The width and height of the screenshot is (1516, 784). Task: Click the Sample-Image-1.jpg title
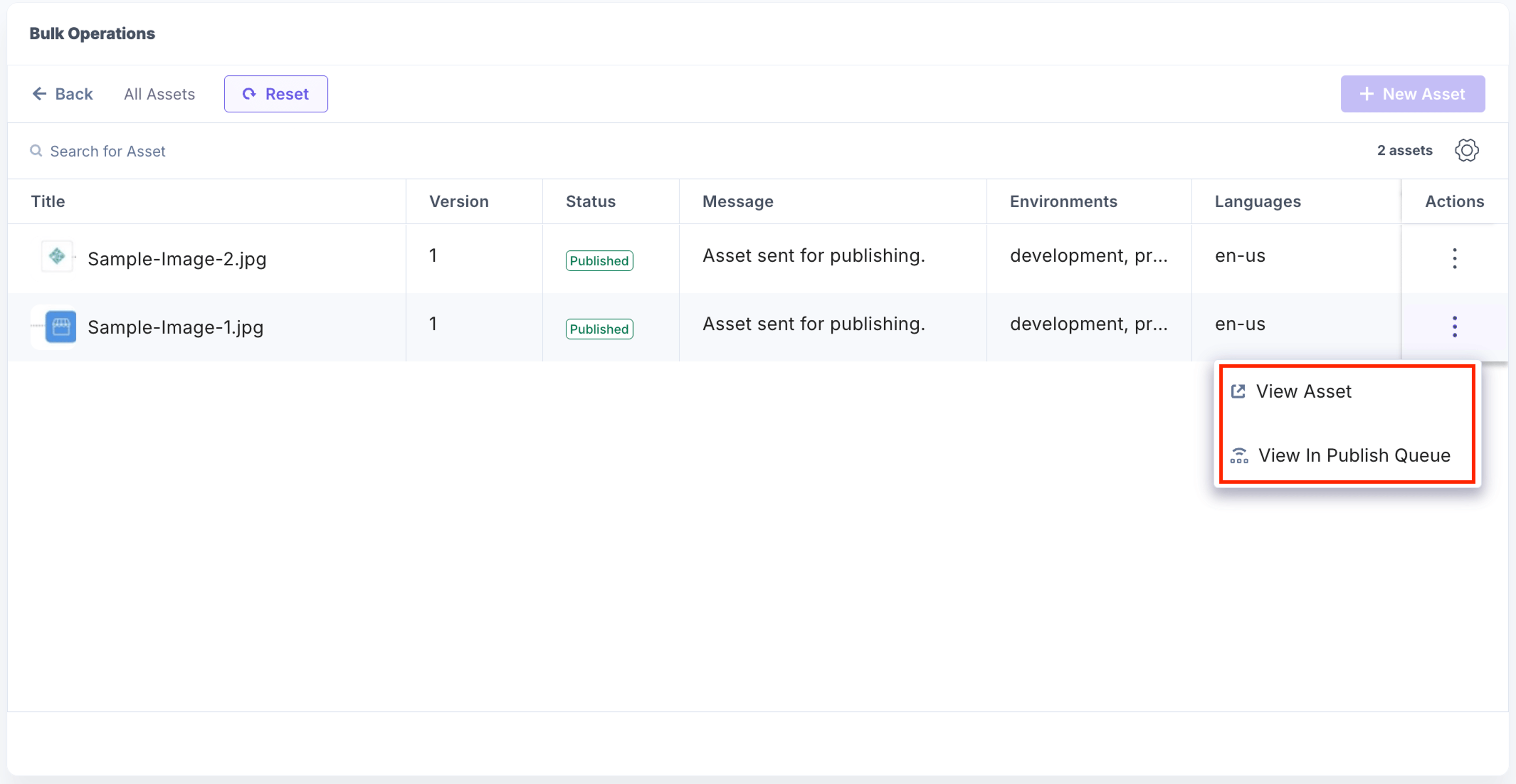(x=175, y=327)
